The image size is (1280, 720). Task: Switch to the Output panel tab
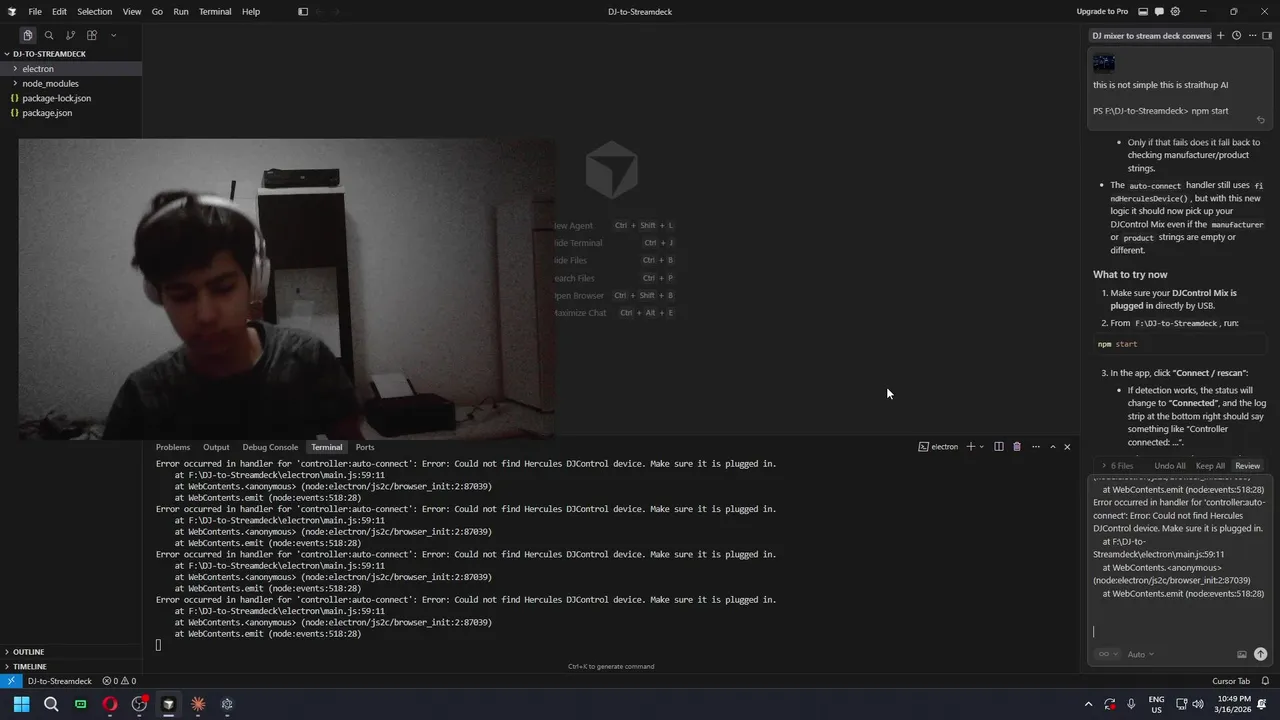[x=216, y=447]
